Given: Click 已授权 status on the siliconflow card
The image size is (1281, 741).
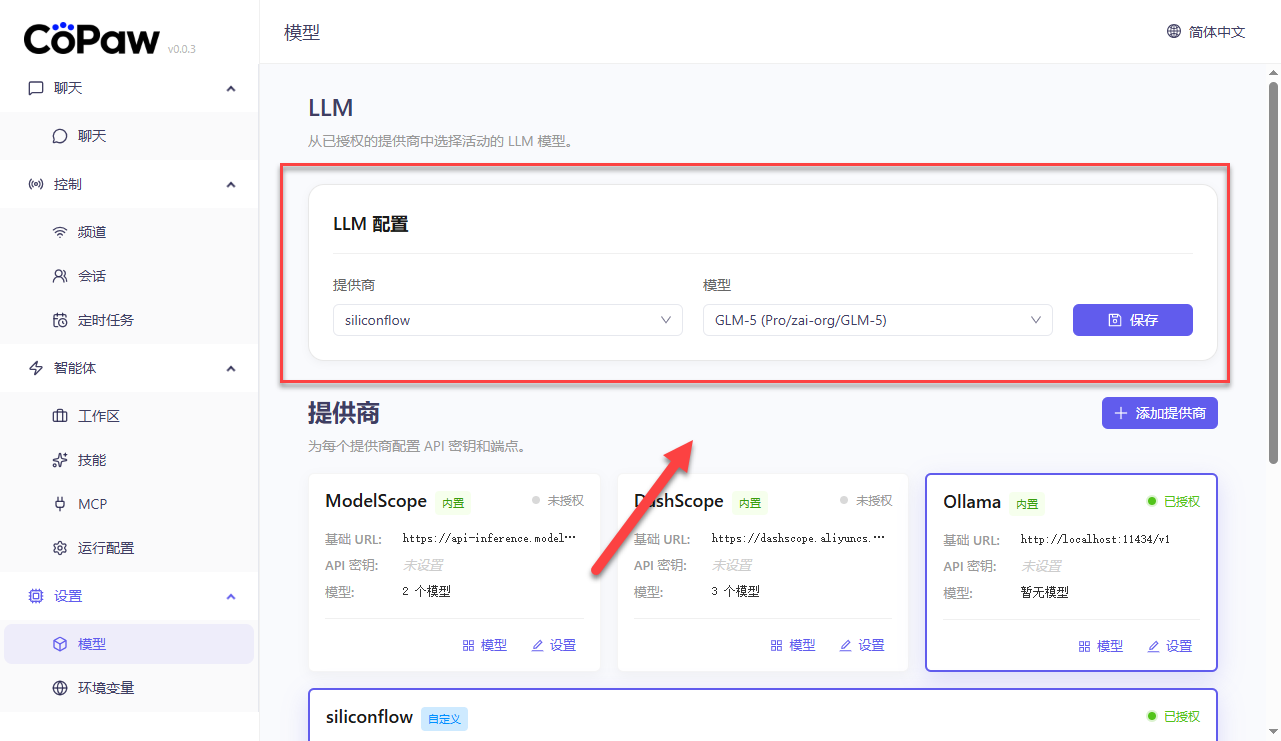Looking at the screenshot, I should tap(1174, 717).
